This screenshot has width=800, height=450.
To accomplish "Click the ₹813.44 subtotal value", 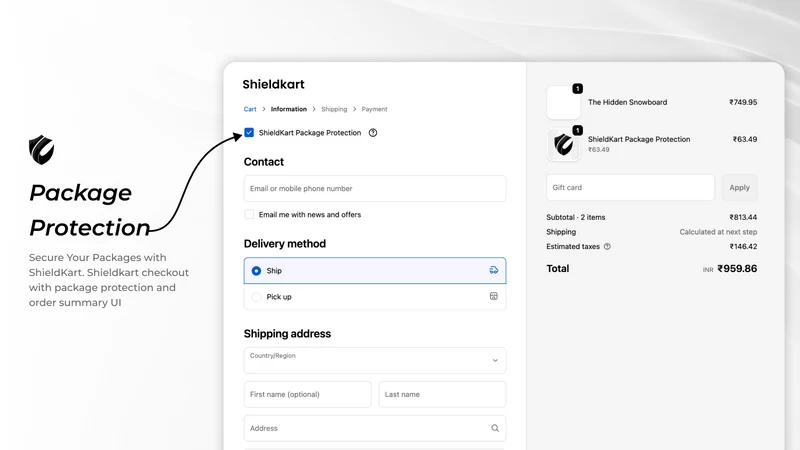I will (743, 217).
